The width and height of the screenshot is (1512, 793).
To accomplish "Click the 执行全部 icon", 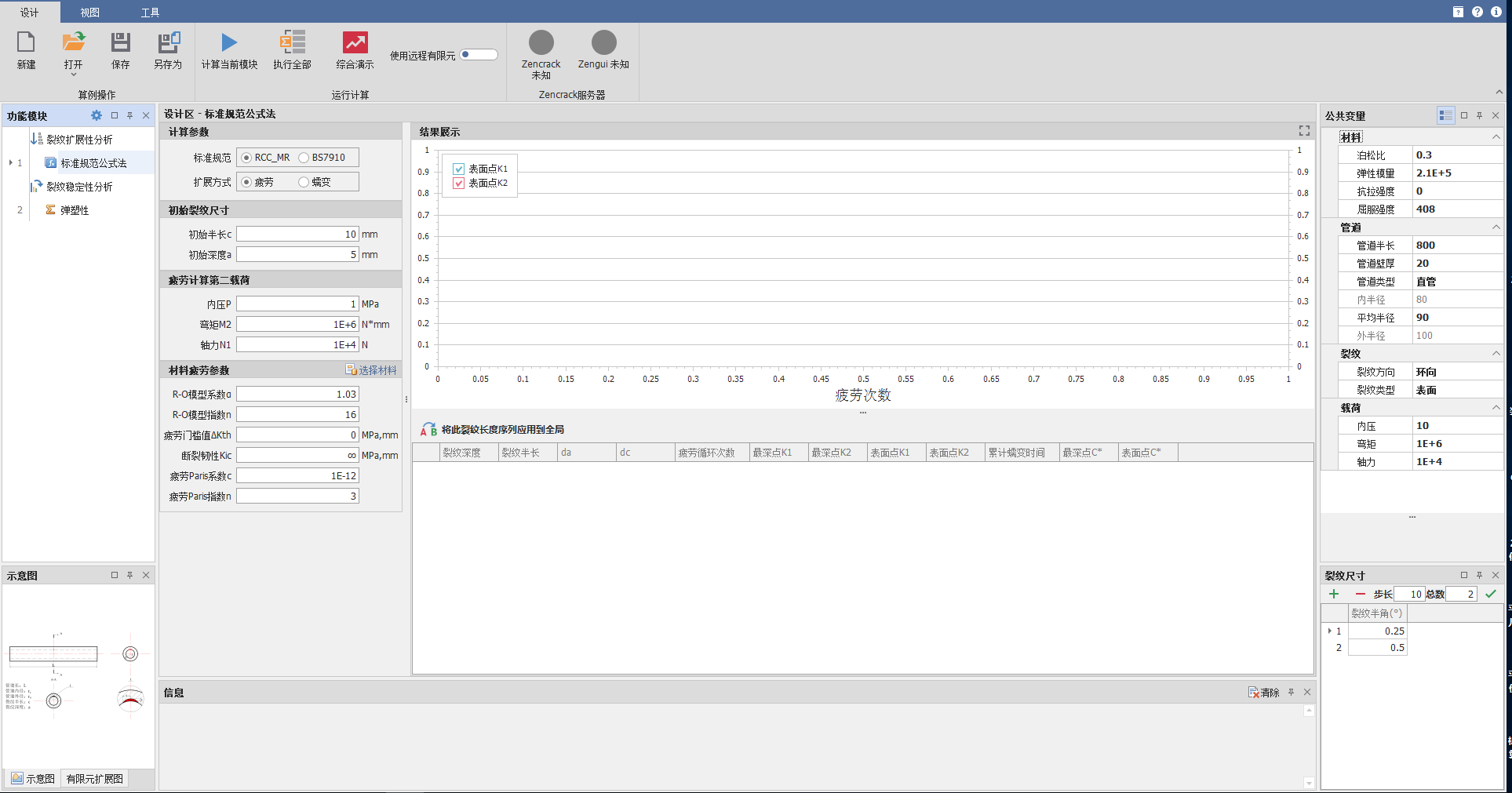I will point(292,42).
